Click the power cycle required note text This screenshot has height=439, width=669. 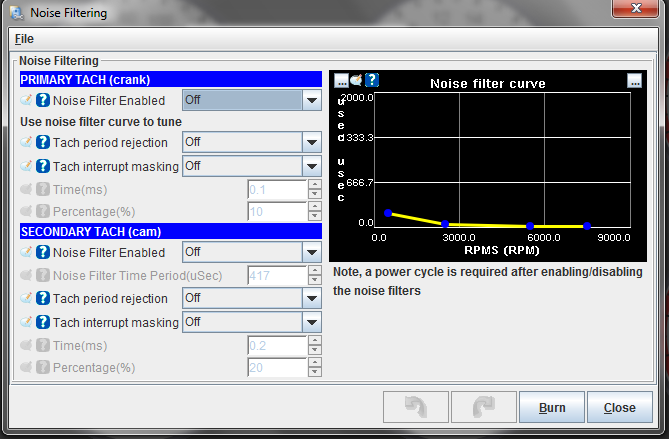tap(488, 281)
